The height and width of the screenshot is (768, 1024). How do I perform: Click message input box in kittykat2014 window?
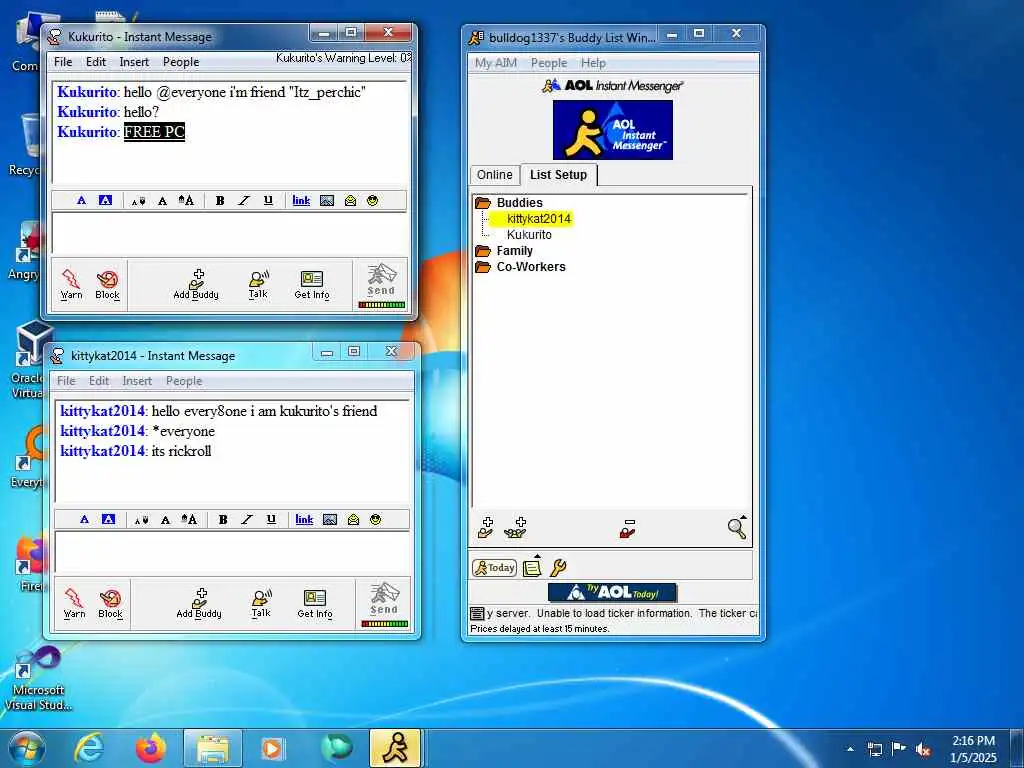tap(232, 552)
